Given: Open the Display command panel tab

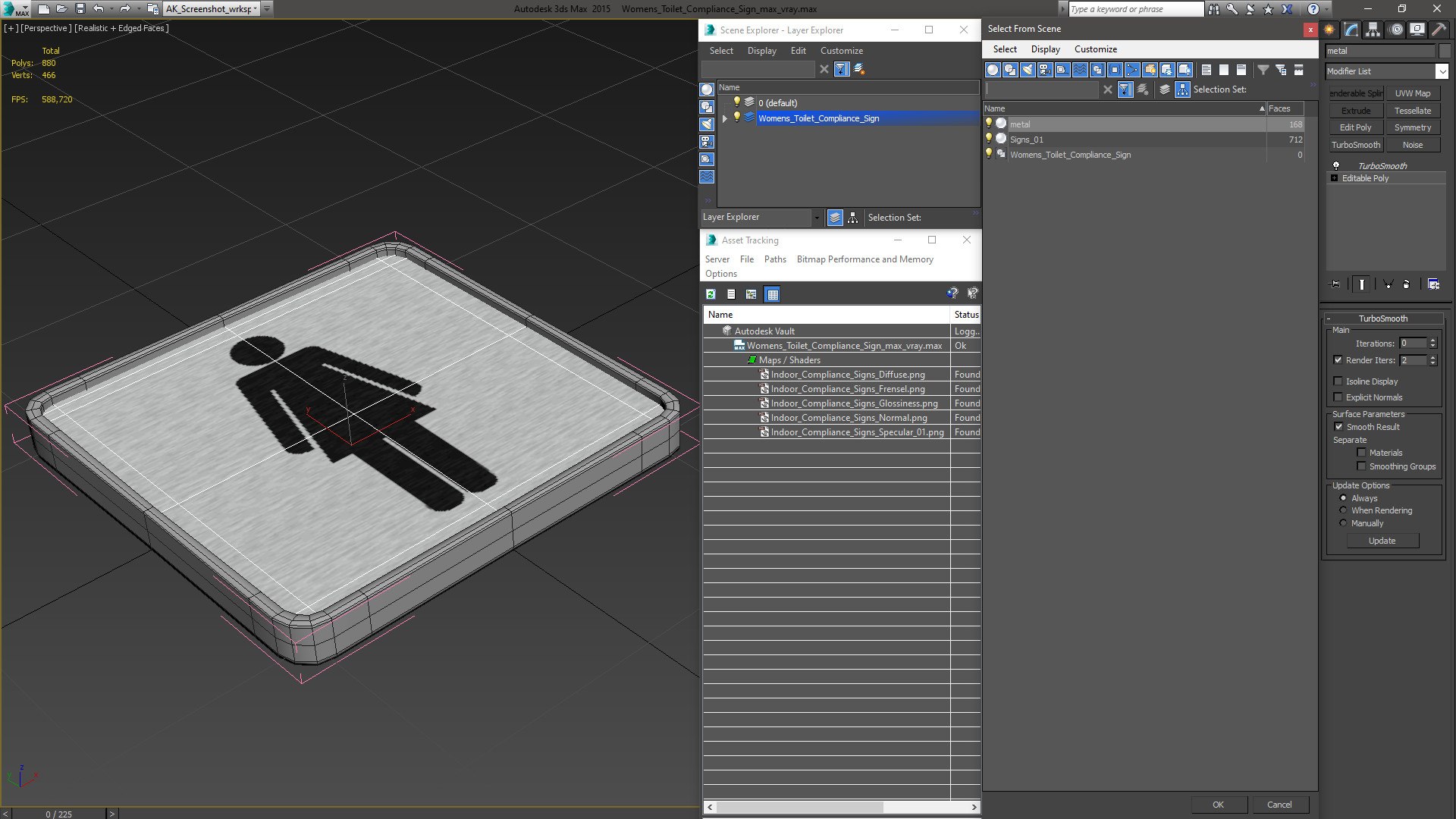Looking at the screenshot, I should pyautogui.click(x=1417, y=30).
